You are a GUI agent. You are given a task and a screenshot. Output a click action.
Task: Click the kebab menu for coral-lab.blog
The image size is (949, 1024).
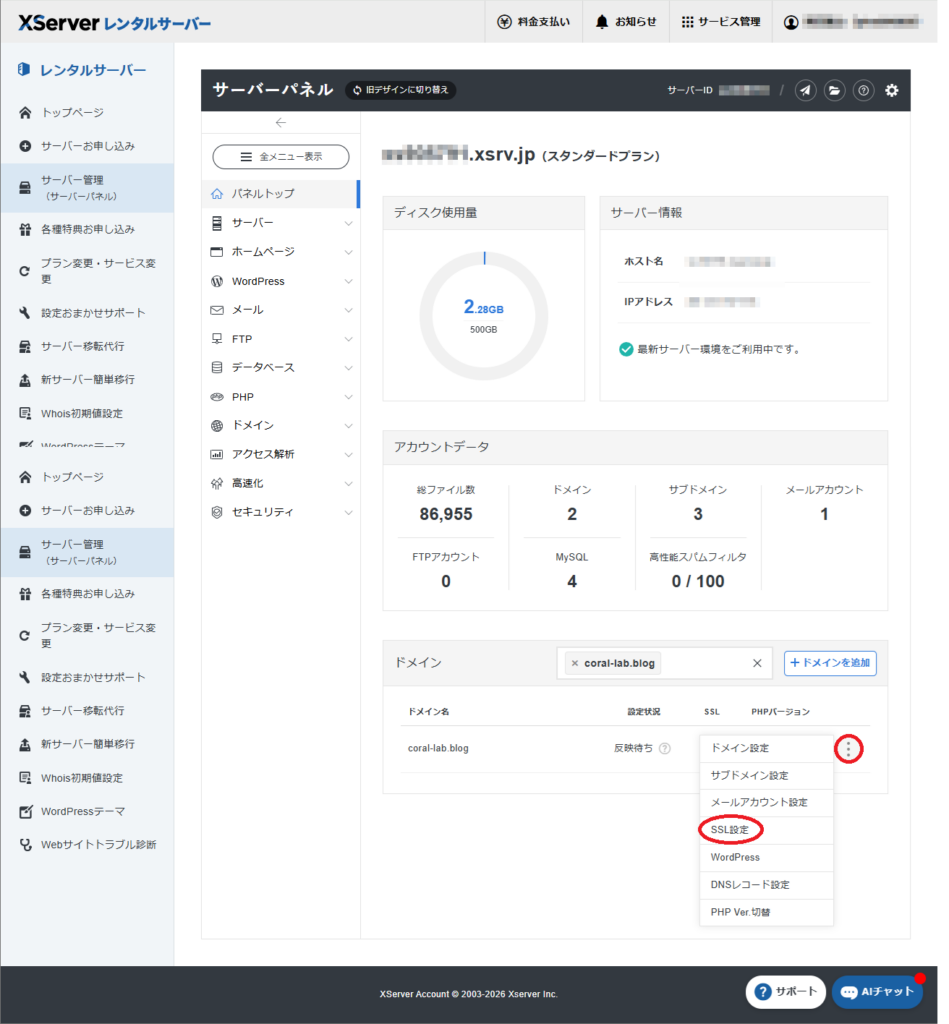848,748
